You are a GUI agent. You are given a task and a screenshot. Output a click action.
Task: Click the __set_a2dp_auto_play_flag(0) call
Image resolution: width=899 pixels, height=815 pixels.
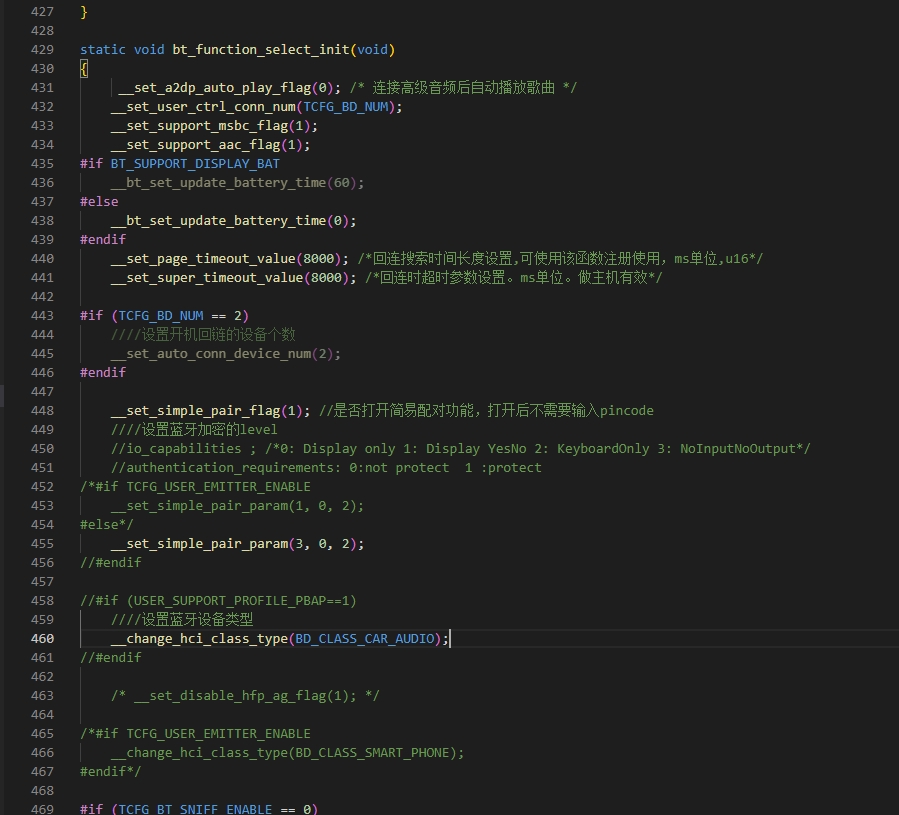coord(226,87)
